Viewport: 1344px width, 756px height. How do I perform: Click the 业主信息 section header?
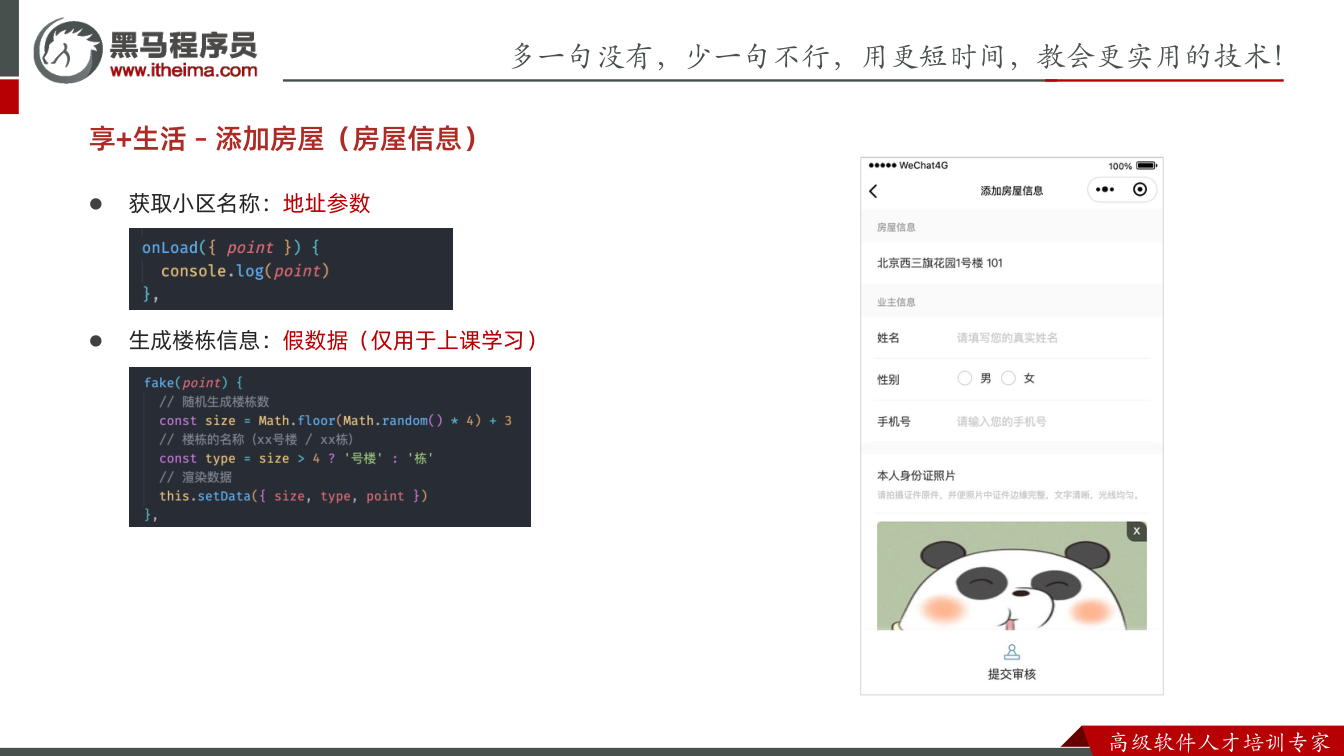click(x=896, y=302)
